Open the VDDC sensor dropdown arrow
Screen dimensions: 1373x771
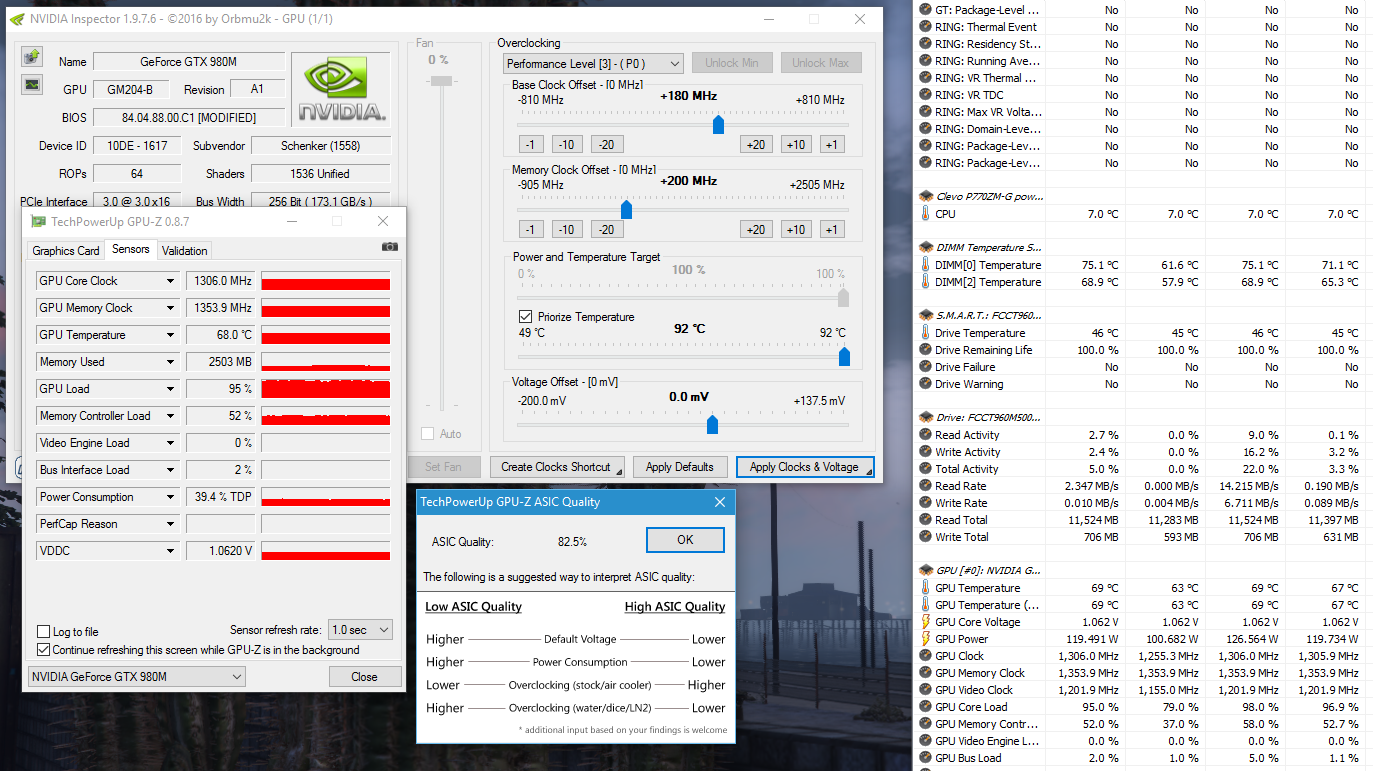171,551
